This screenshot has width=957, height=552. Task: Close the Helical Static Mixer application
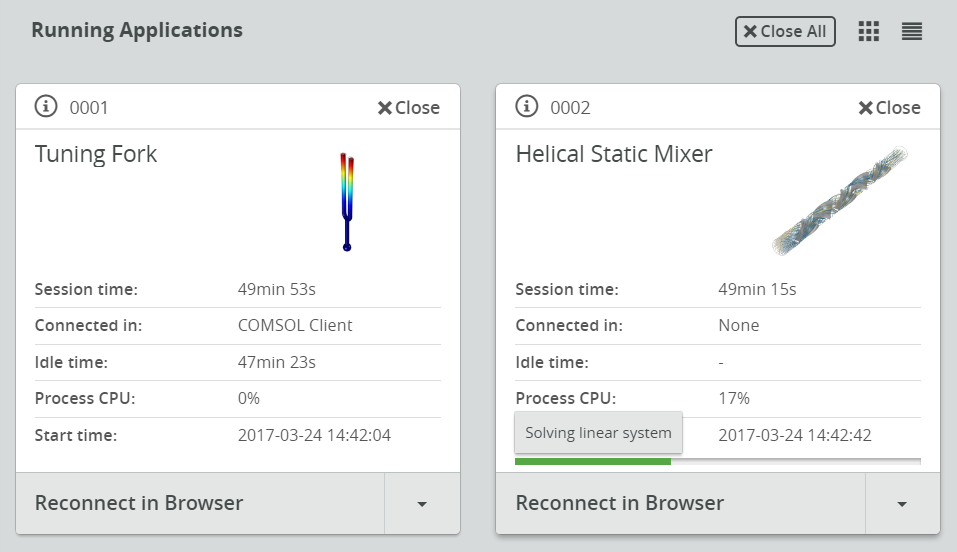889,108
